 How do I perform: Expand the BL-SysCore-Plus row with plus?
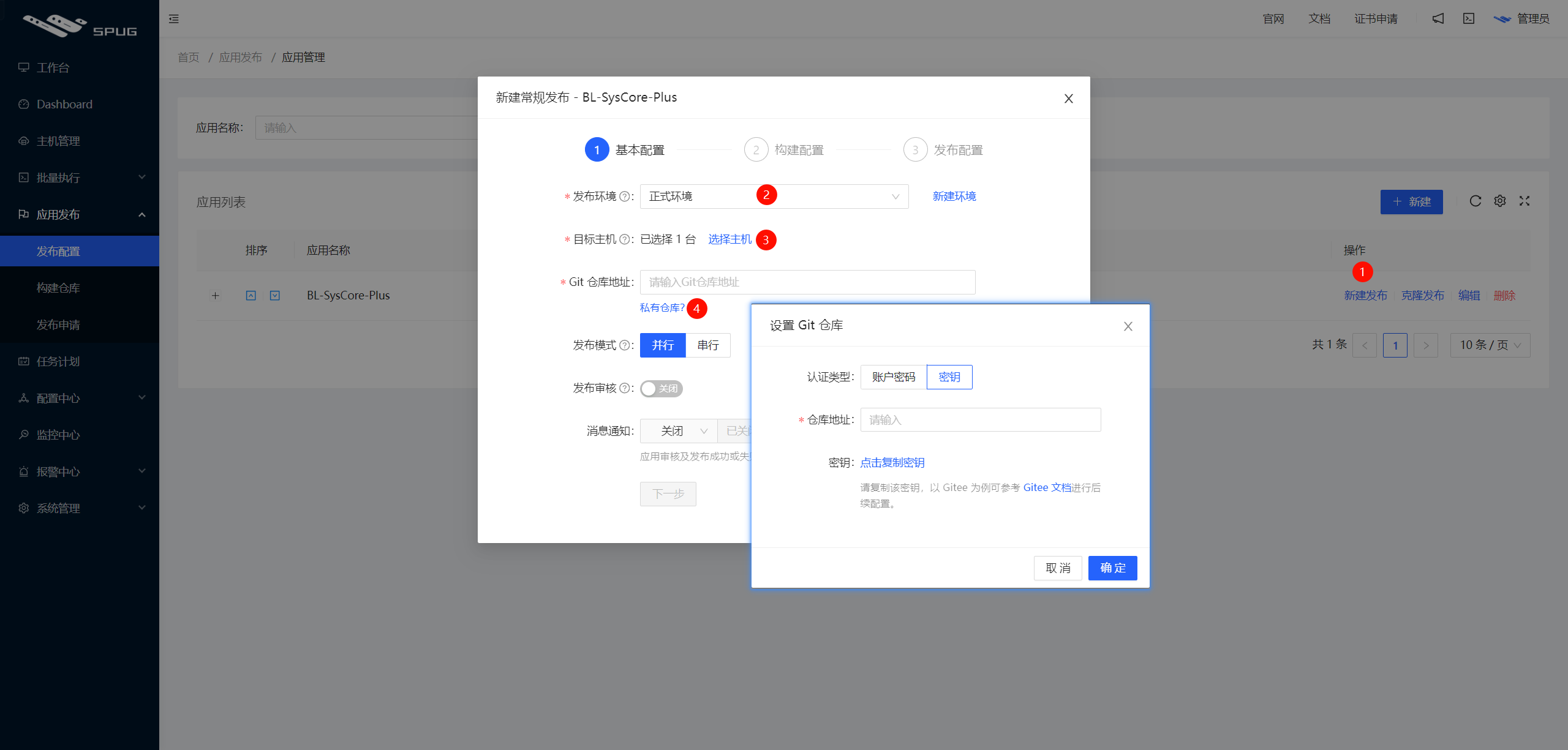[x=216, y=296]
